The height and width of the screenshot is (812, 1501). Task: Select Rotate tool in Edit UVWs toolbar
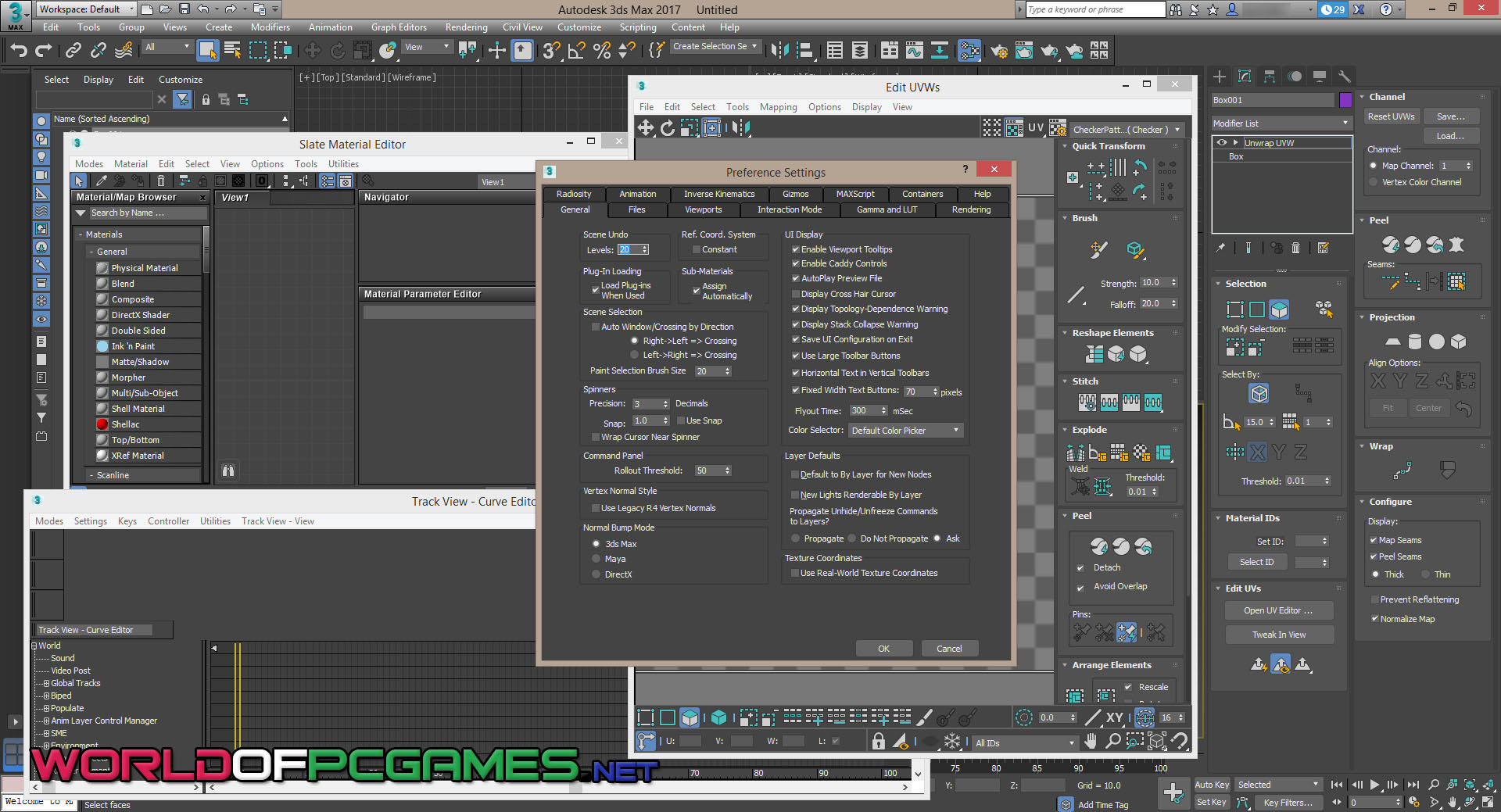tap(668, 127)
